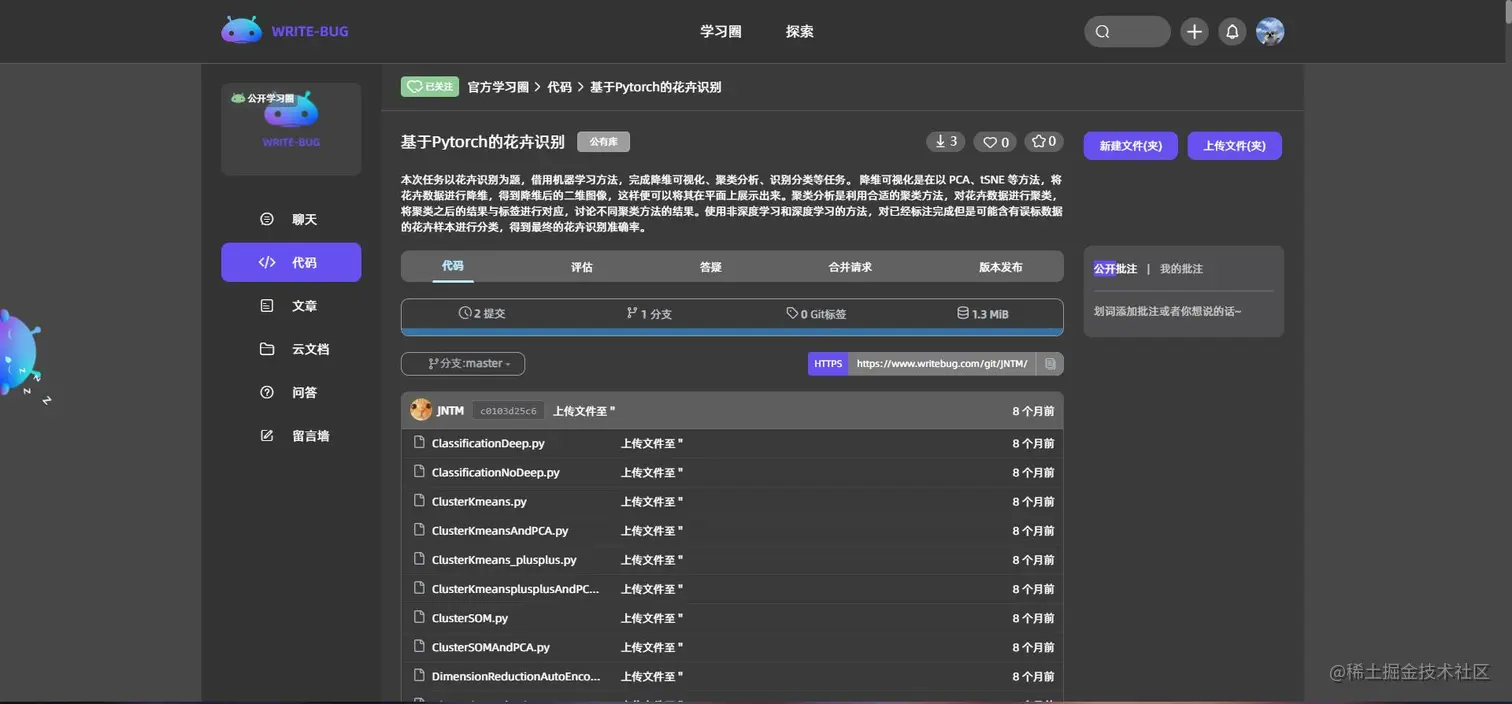Switch to the 答疑 tab
Image resolution: width=1512 pixels, height=704 pixels.
tap(711, 267)
